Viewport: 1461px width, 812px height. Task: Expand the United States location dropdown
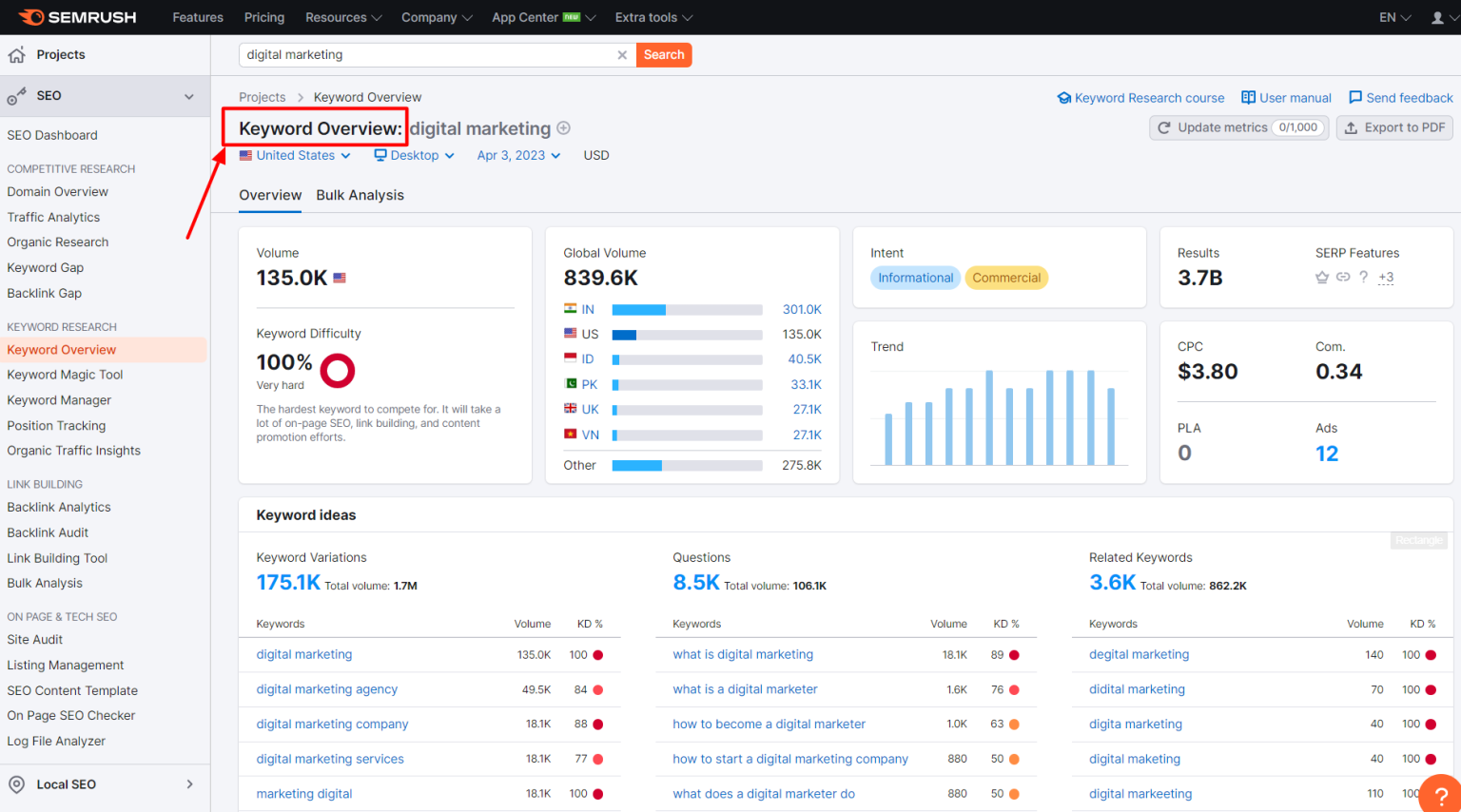(295, 155)
